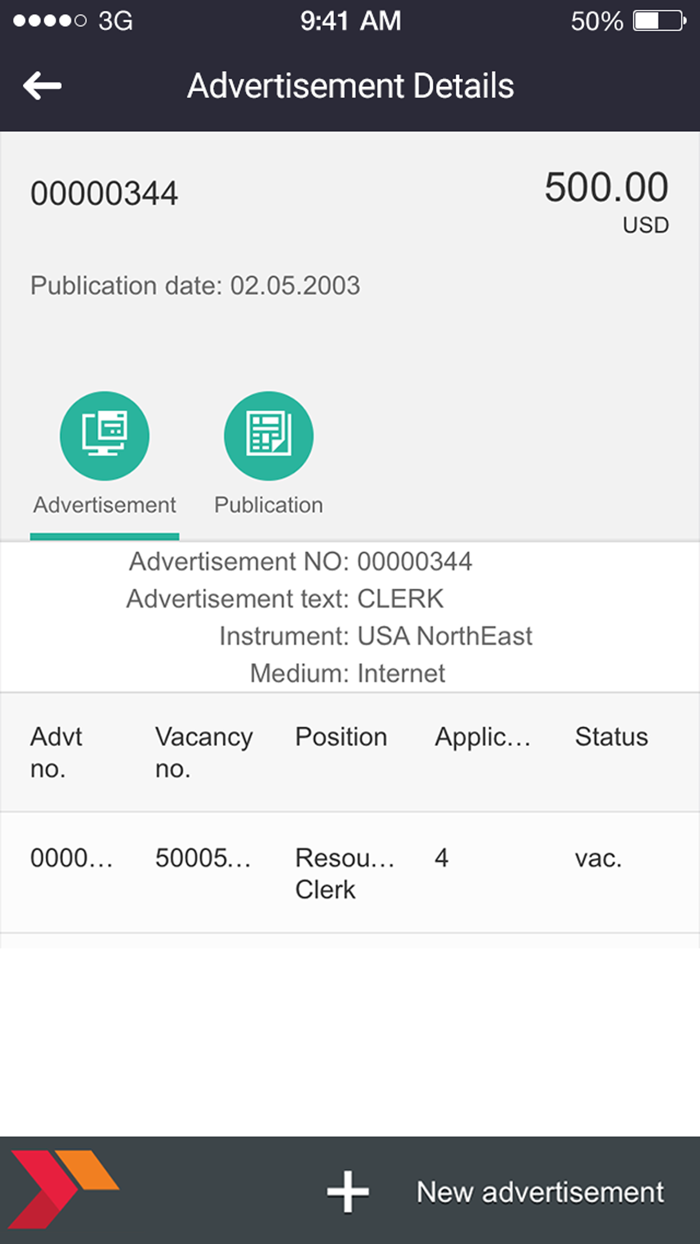
Task: Open the Publication section icon
Action: pos(268,434)
